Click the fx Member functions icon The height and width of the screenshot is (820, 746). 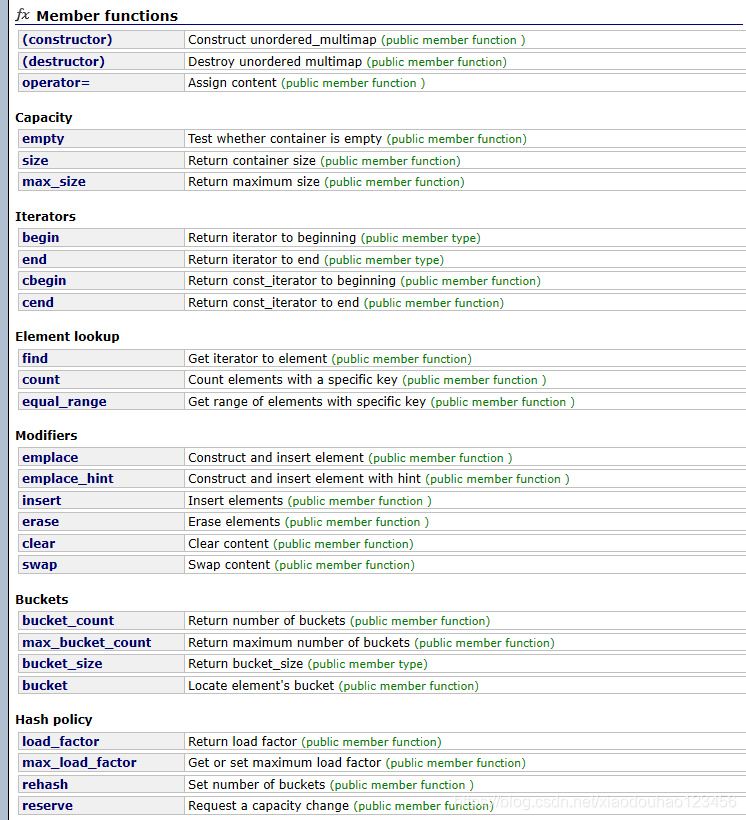pyautogui.click(x=22, y=15)
